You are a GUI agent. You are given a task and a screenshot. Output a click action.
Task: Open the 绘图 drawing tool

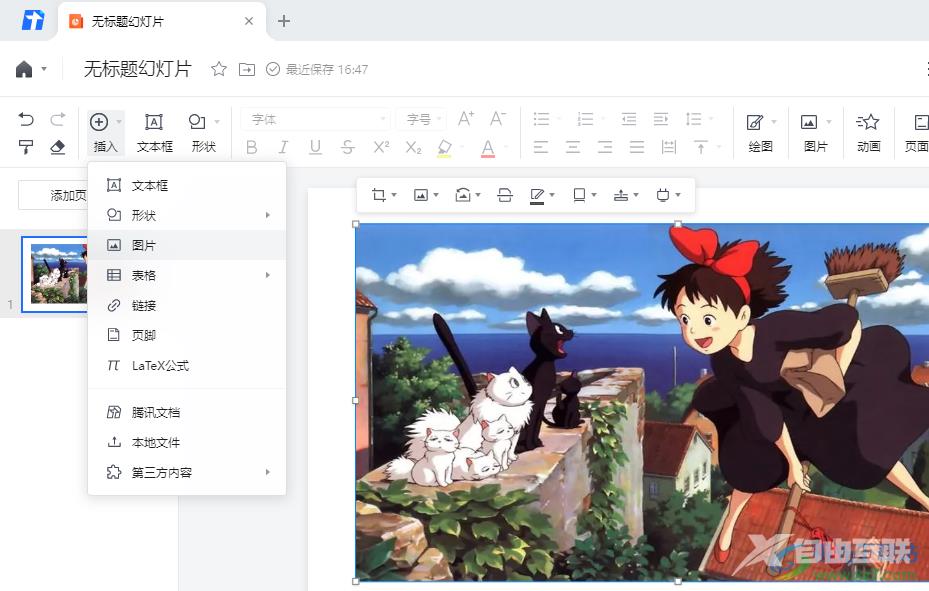760,133
